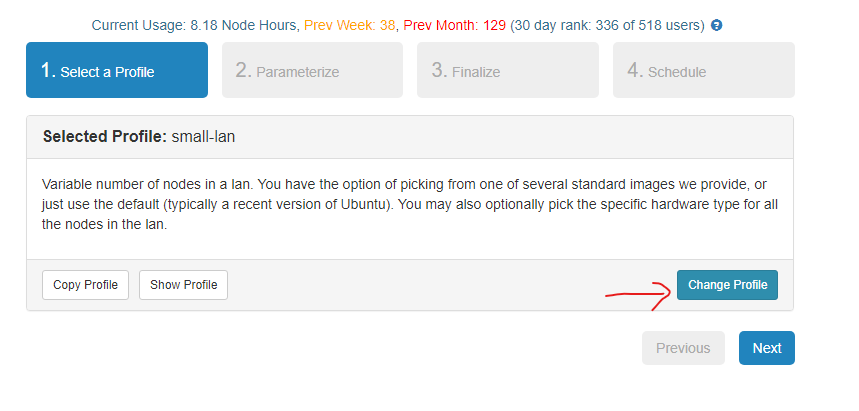Image resolution: width=859 pixels, height=411 pixels.
Task: Open step 1 Select a Profile
Action: (x=117, y=70)
